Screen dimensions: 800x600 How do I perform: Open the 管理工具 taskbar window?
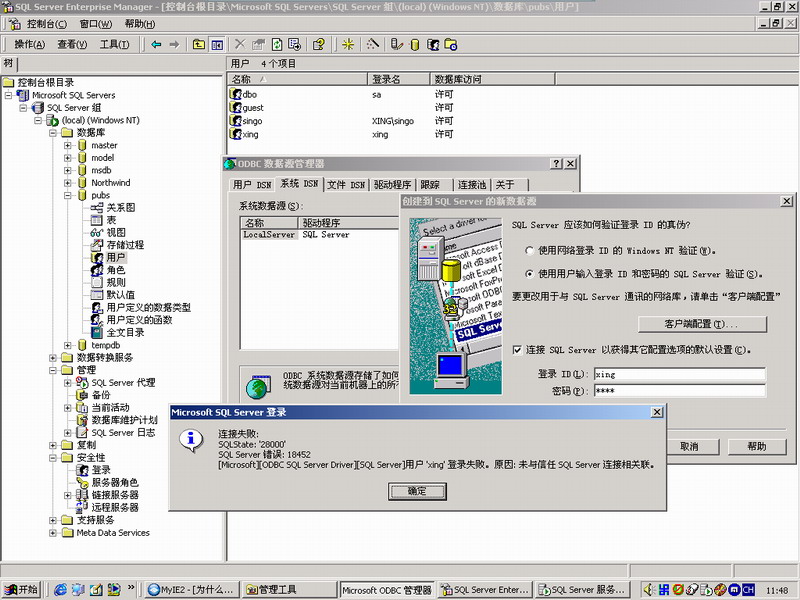289,589
